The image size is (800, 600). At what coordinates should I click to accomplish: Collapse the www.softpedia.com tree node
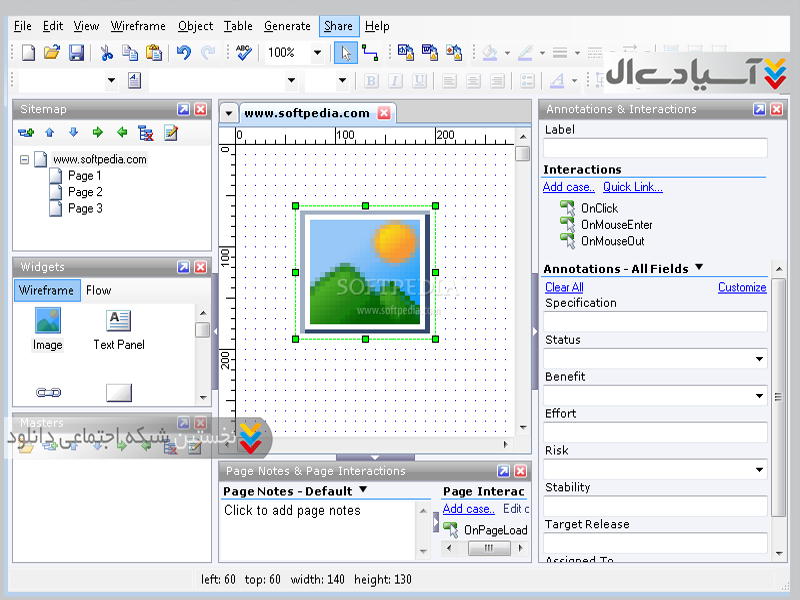point(24,159)
